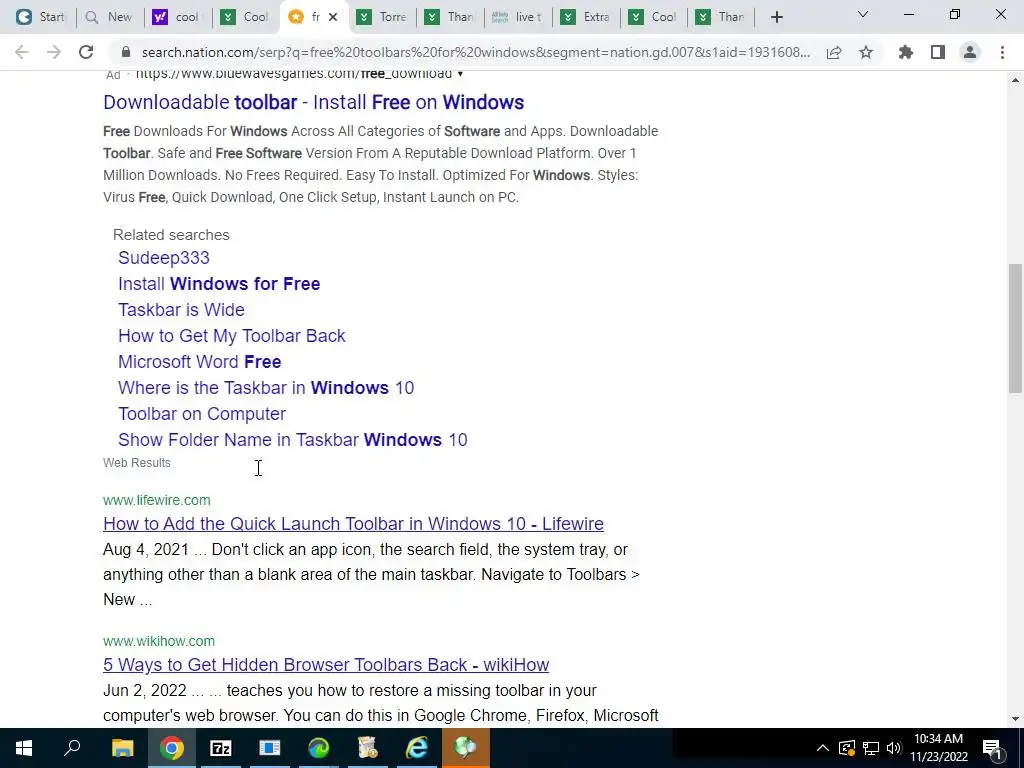Open 7-Zip from the taskbar

pyautogui.click(x=221, y=748)
